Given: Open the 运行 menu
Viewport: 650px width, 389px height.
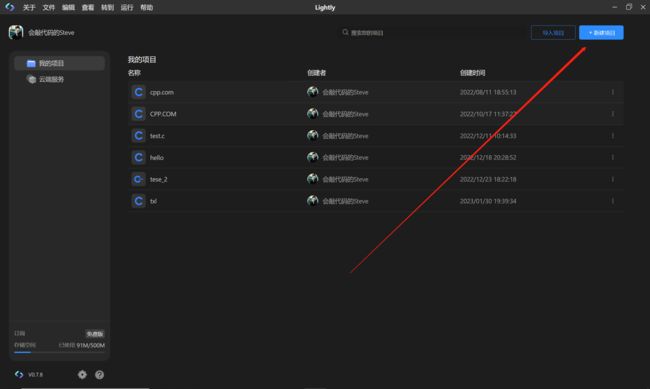Looking at the screenshot, I should click(x=127, y=7).
